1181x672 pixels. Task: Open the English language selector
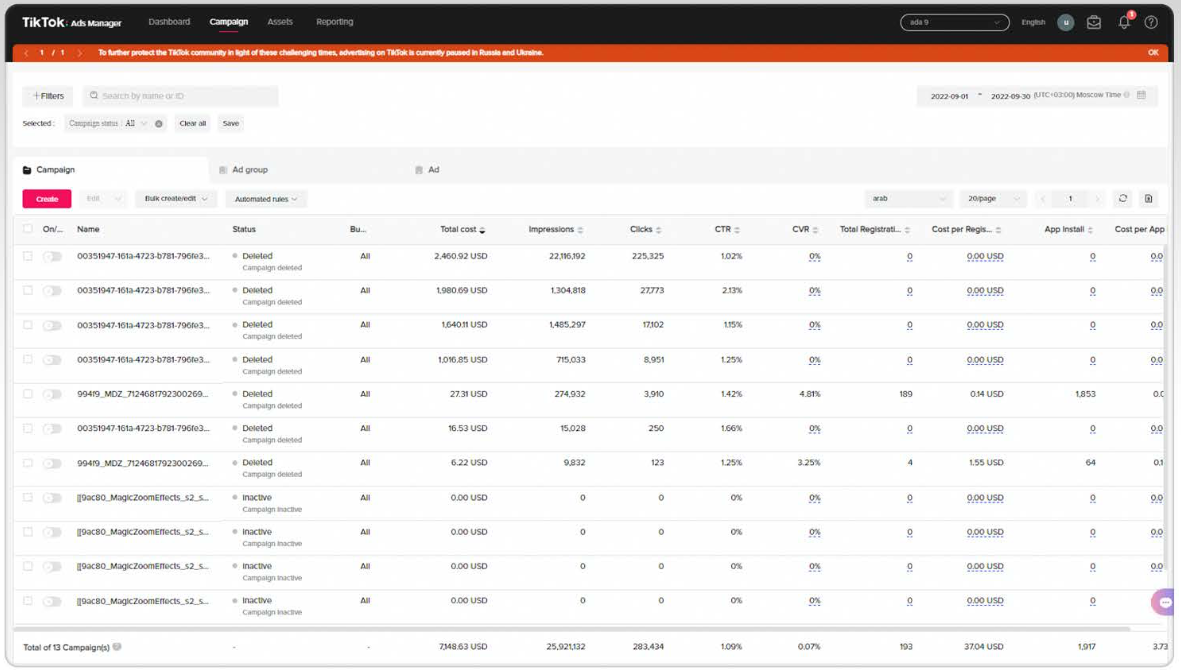tap(1033, 22)
